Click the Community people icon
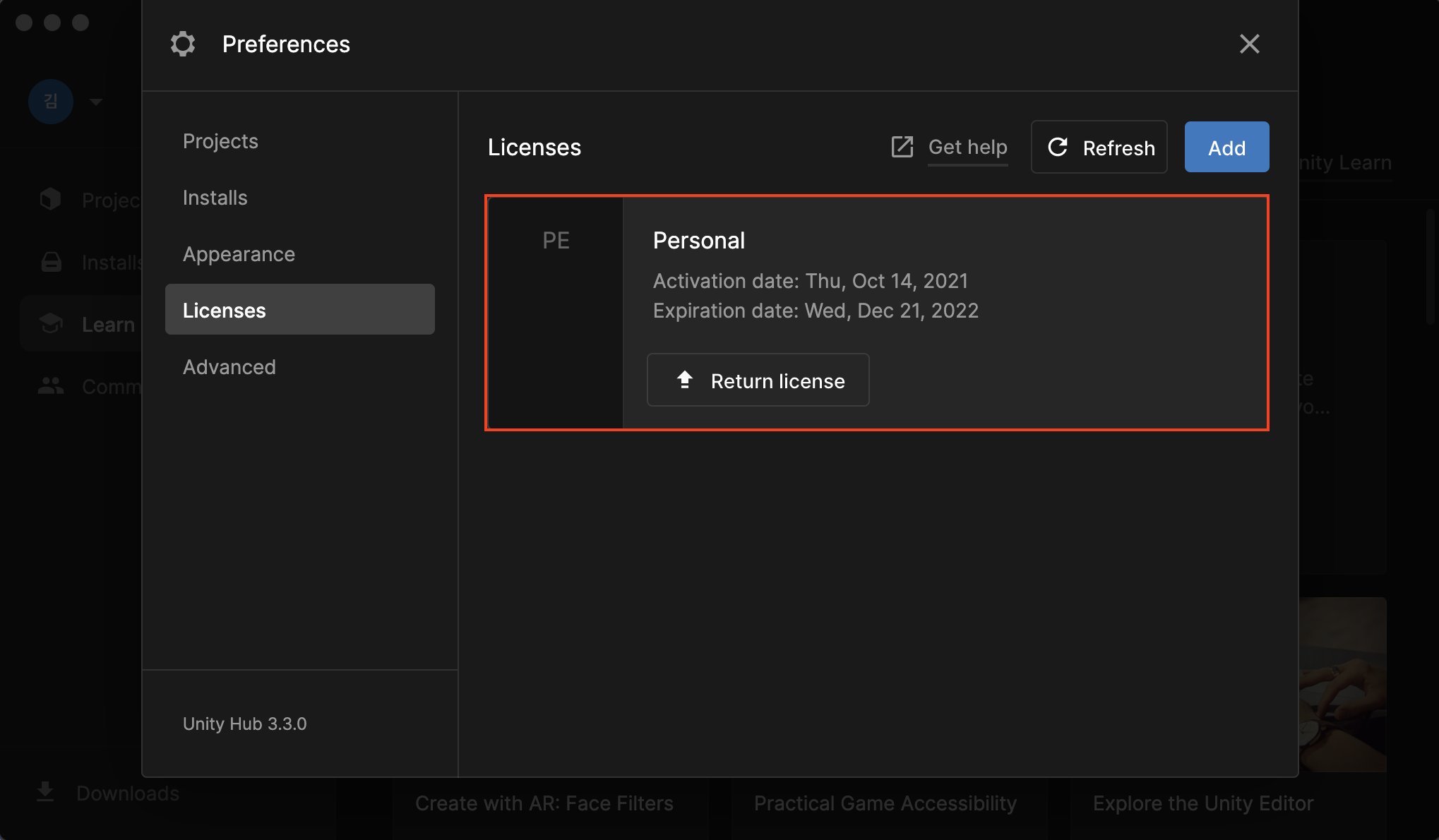Image resolution: width=1439 pixels, height=840 pixels. click(51, 386)
